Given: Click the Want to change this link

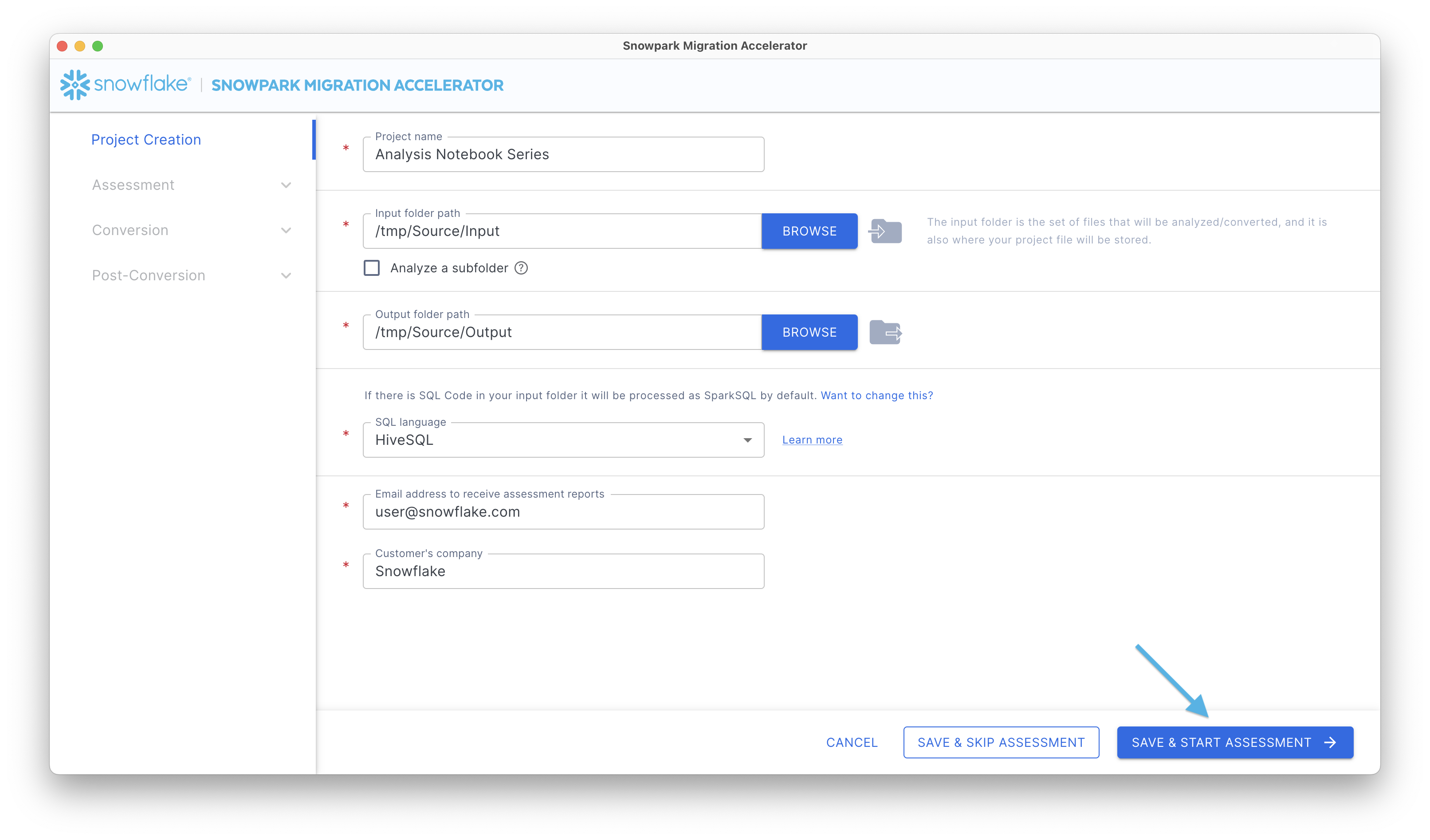Looking at the screenshot, I should [x=877, y=396].
